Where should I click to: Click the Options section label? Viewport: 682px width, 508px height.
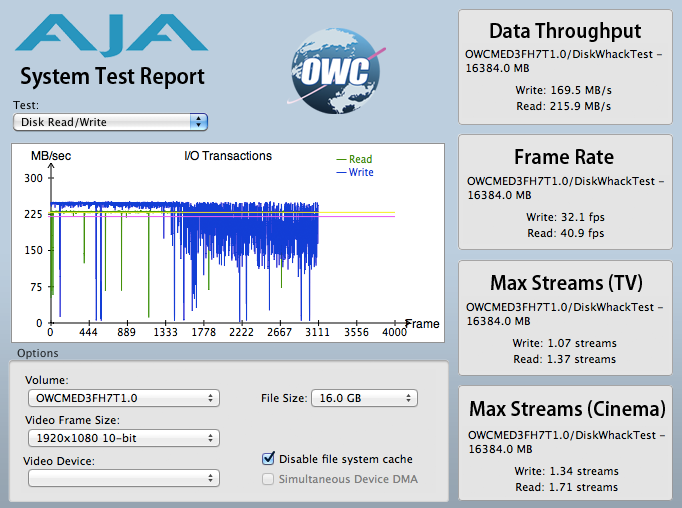click(x=37, y=353)
